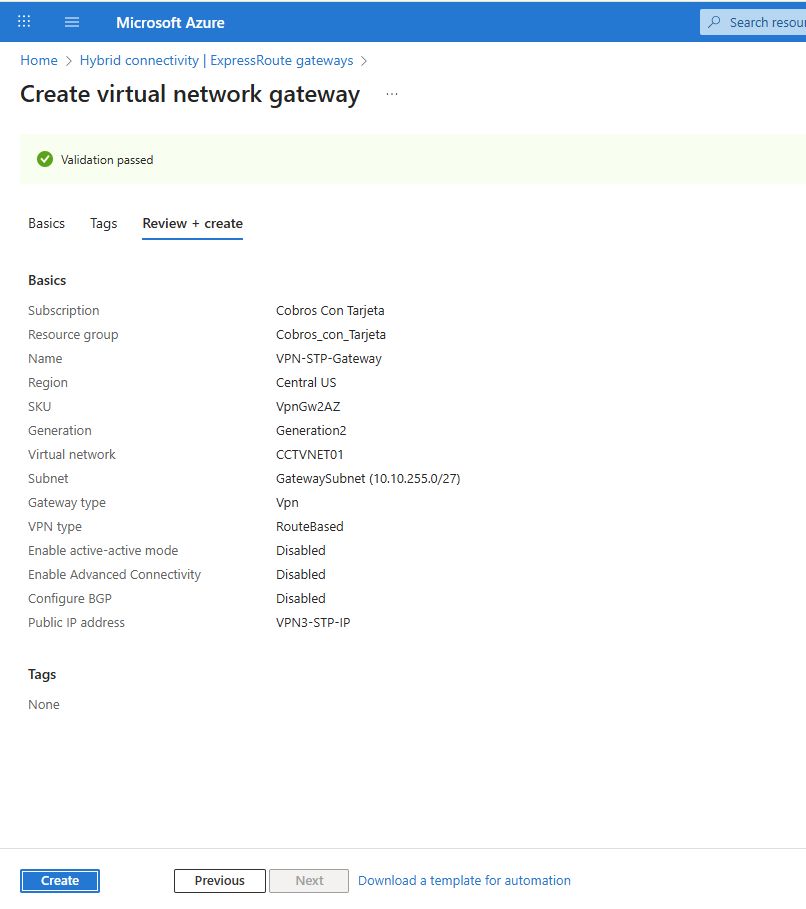806x909 pixels.
Task: Click the green validation passed checkmark
Action: pyautogui.click(x=45, y=159)
